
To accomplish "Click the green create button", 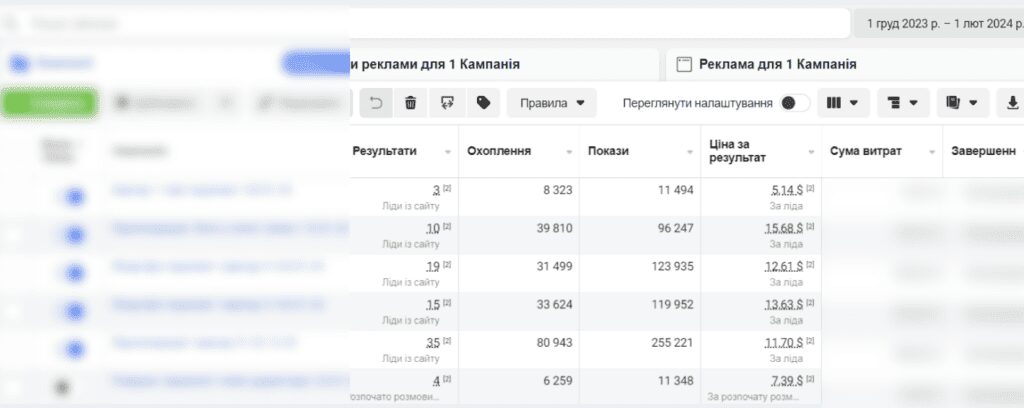I will click(50, 103).
